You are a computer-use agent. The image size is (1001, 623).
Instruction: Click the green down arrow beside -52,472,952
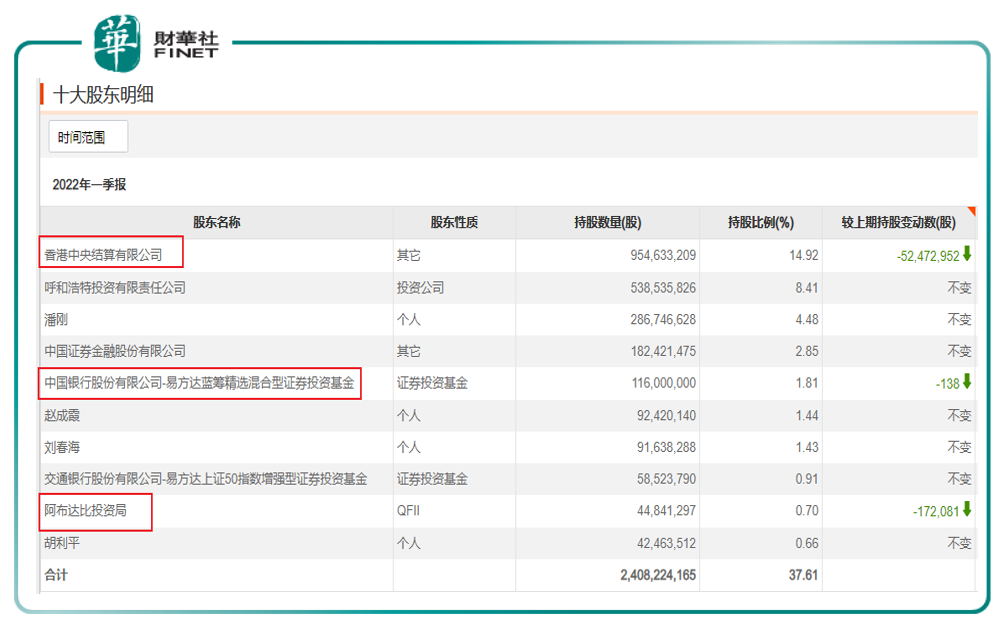[x=967, y=254]
